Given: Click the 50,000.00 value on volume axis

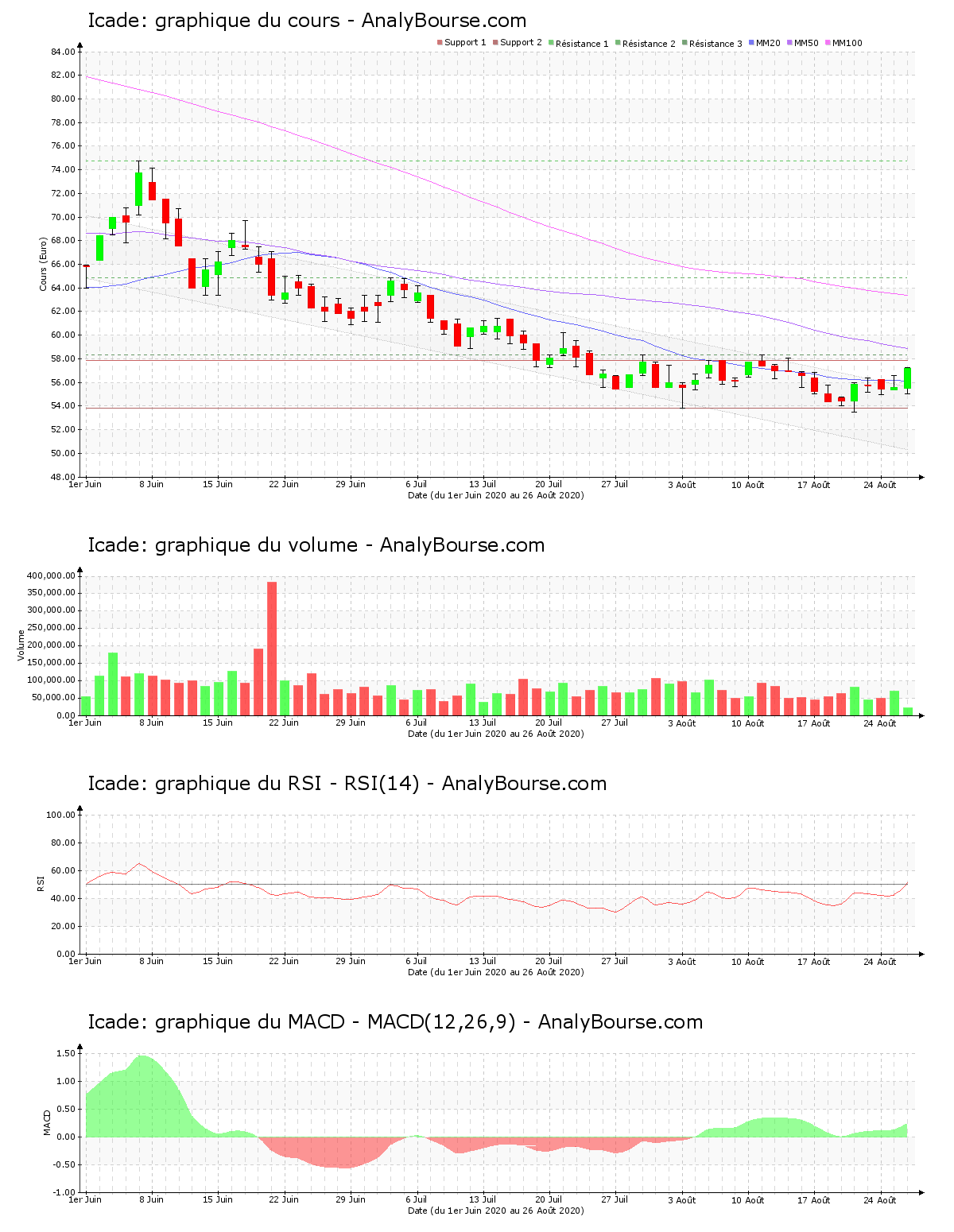Looking at the screenshot, I should (54, 698).
